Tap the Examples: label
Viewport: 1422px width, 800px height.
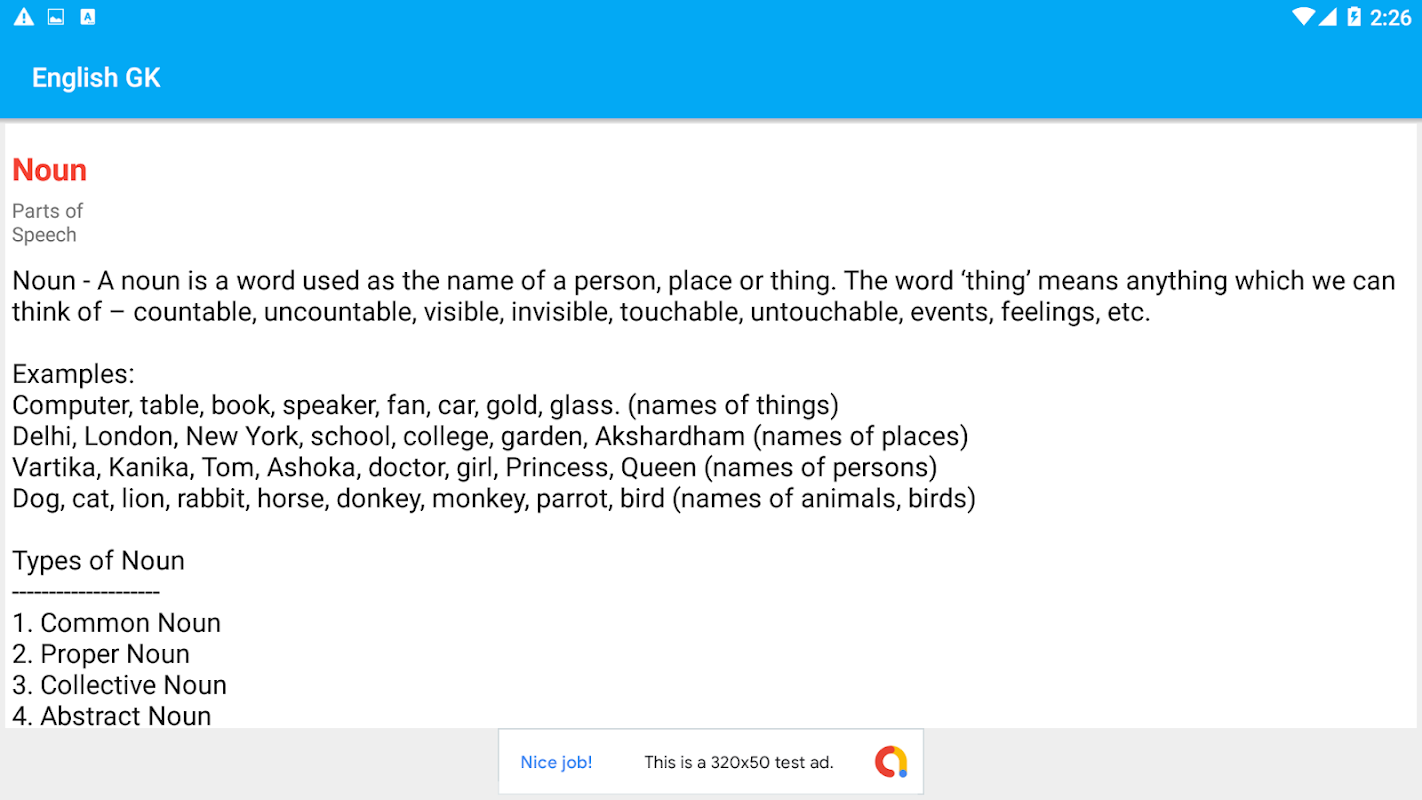(73, 375)
